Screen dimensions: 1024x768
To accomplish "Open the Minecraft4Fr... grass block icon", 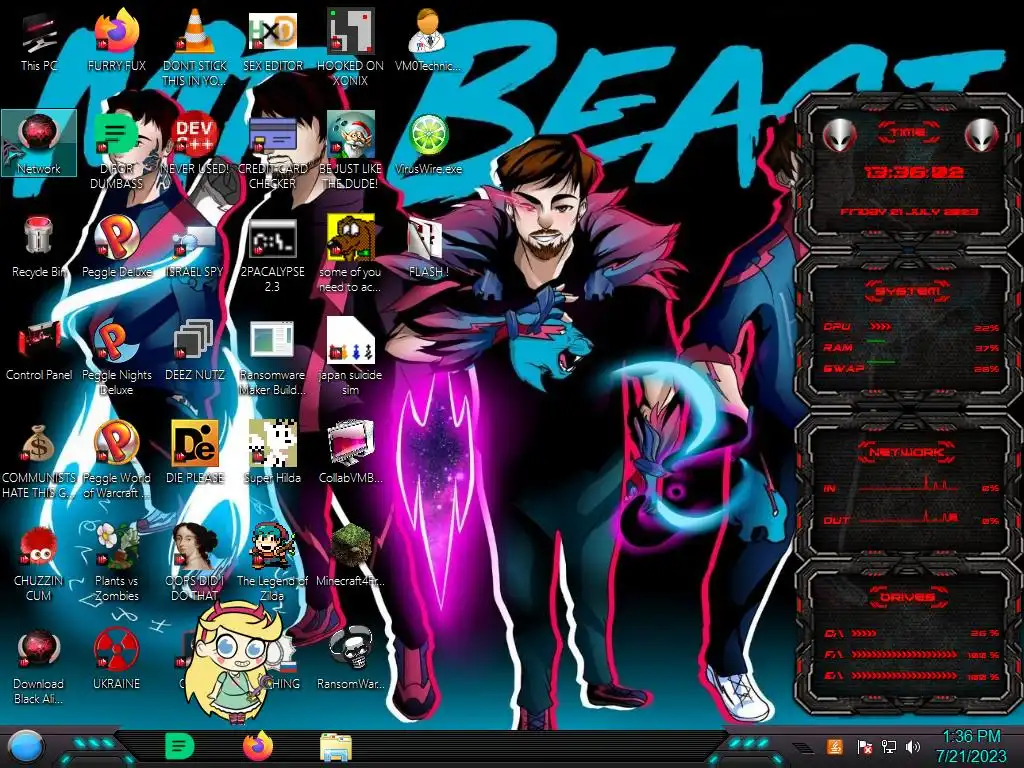I will (x=351, y=556).
